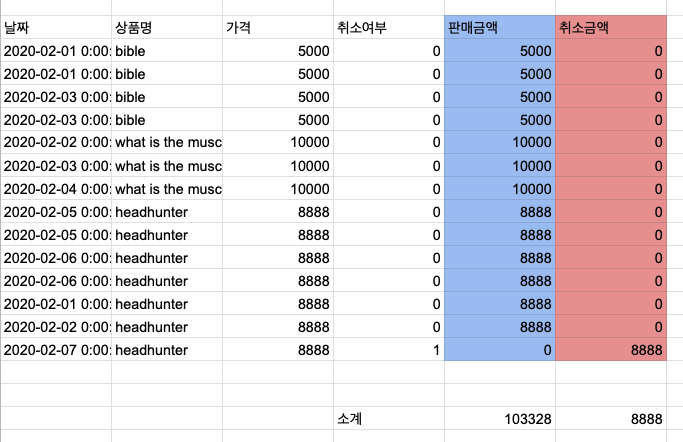
Task: Click 판매금액 8888 in 2020-02-01 headhunter row
Action: (500, 304)
